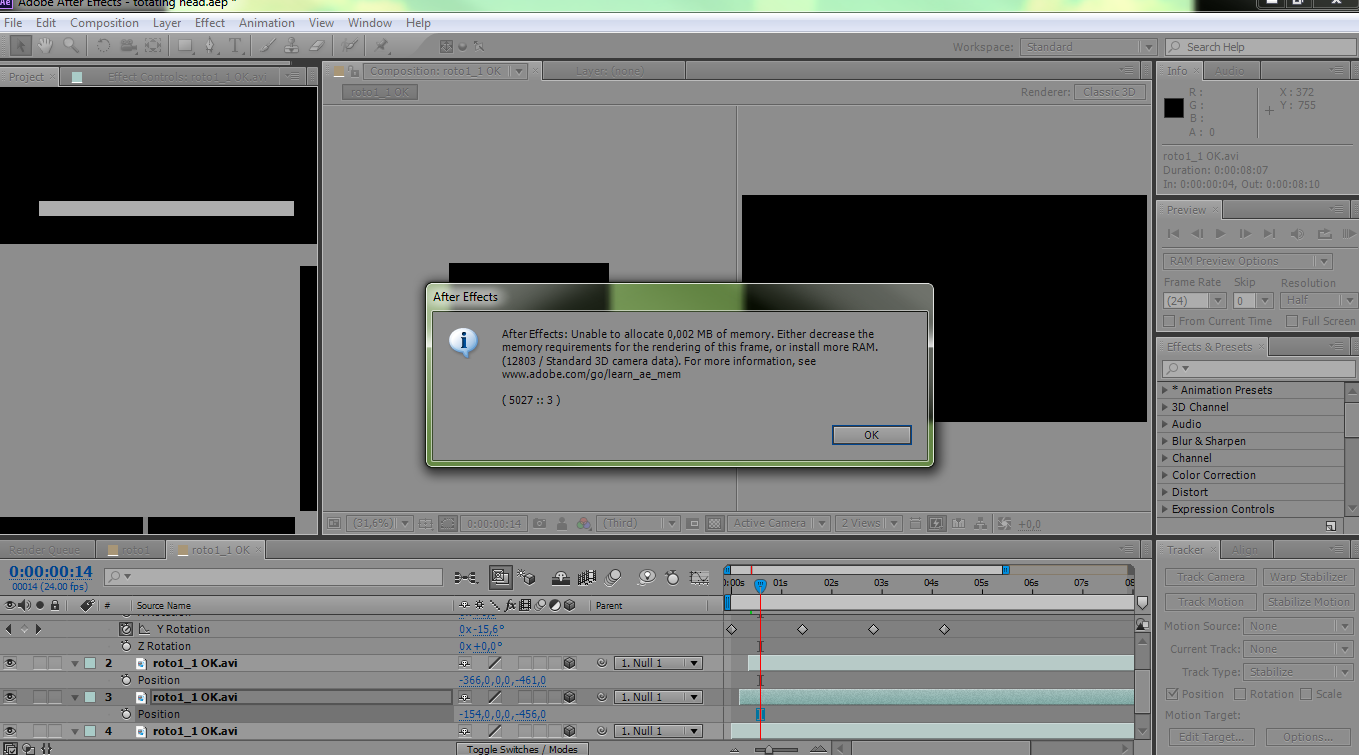Toggle Live Update in timeline
Viewport: 1359px width, 755px height.
click(501, 577)
